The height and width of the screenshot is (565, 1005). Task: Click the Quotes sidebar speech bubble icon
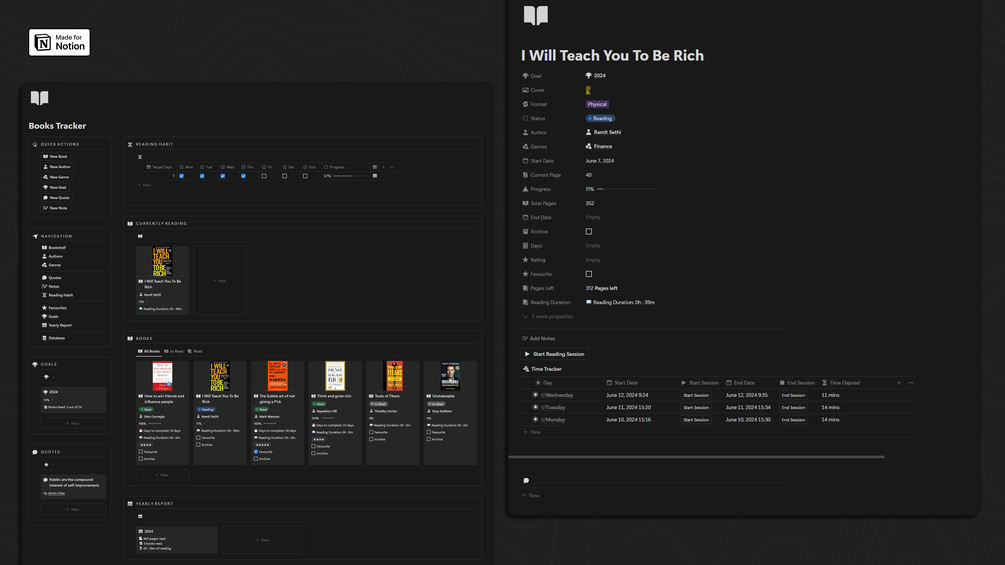coord(35,452)
